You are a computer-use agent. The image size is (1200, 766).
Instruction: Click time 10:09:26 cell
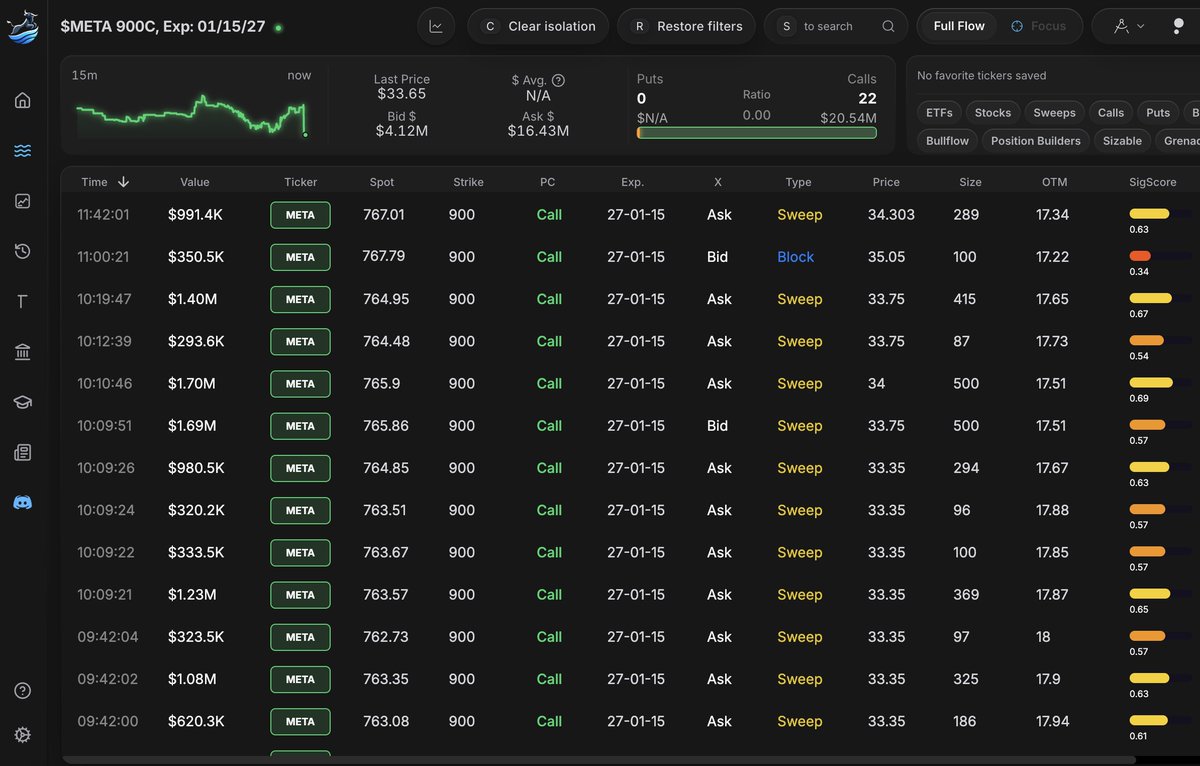[x=107, y=468]
